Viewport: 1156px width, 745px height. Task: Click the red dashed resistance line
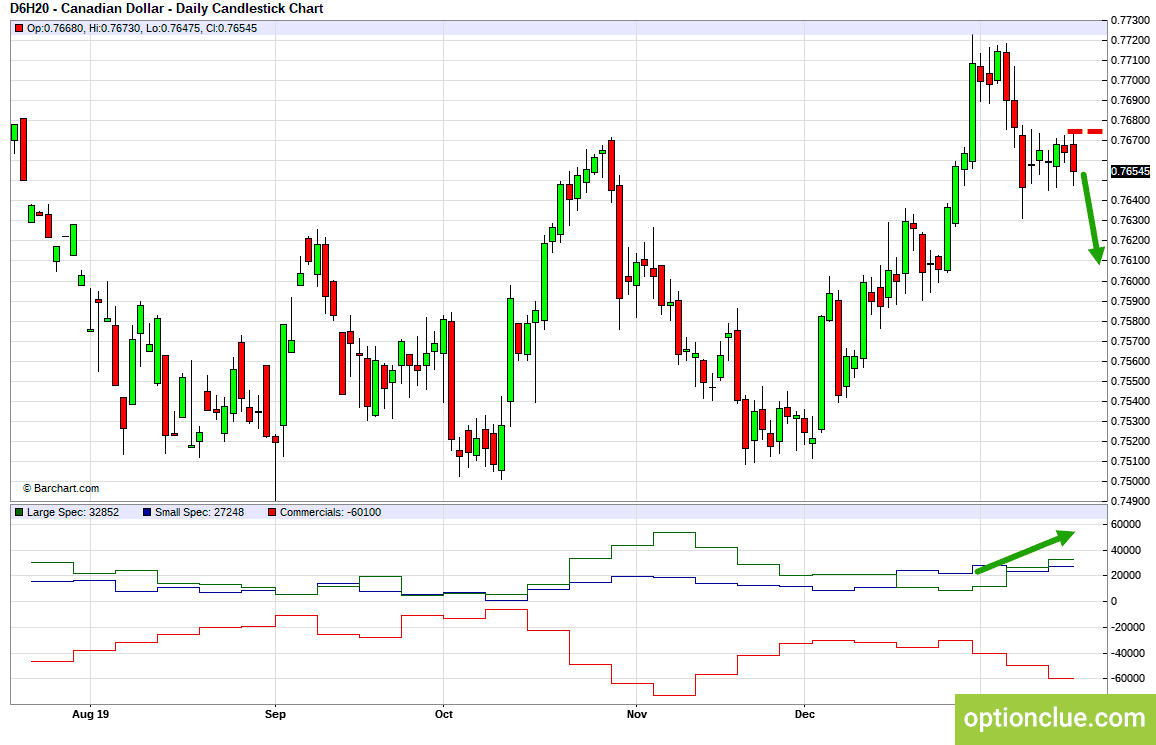point(1084,132)
